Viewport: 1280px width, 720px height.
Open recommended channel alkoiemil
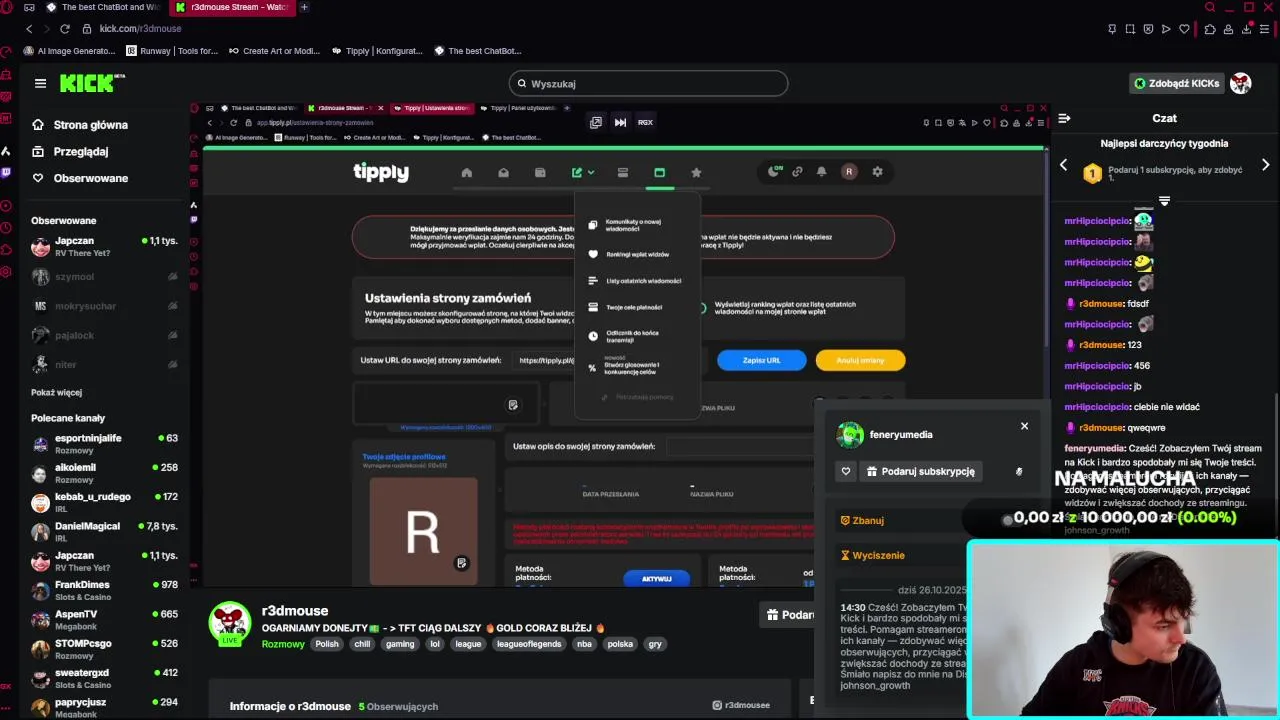coord(104,473)
